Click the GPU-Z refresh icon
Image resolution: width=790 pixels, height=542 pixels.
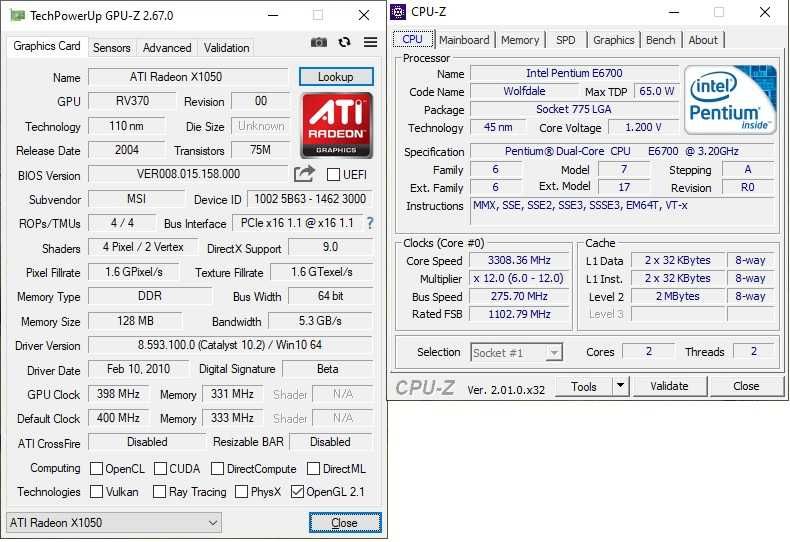point(344,42)
